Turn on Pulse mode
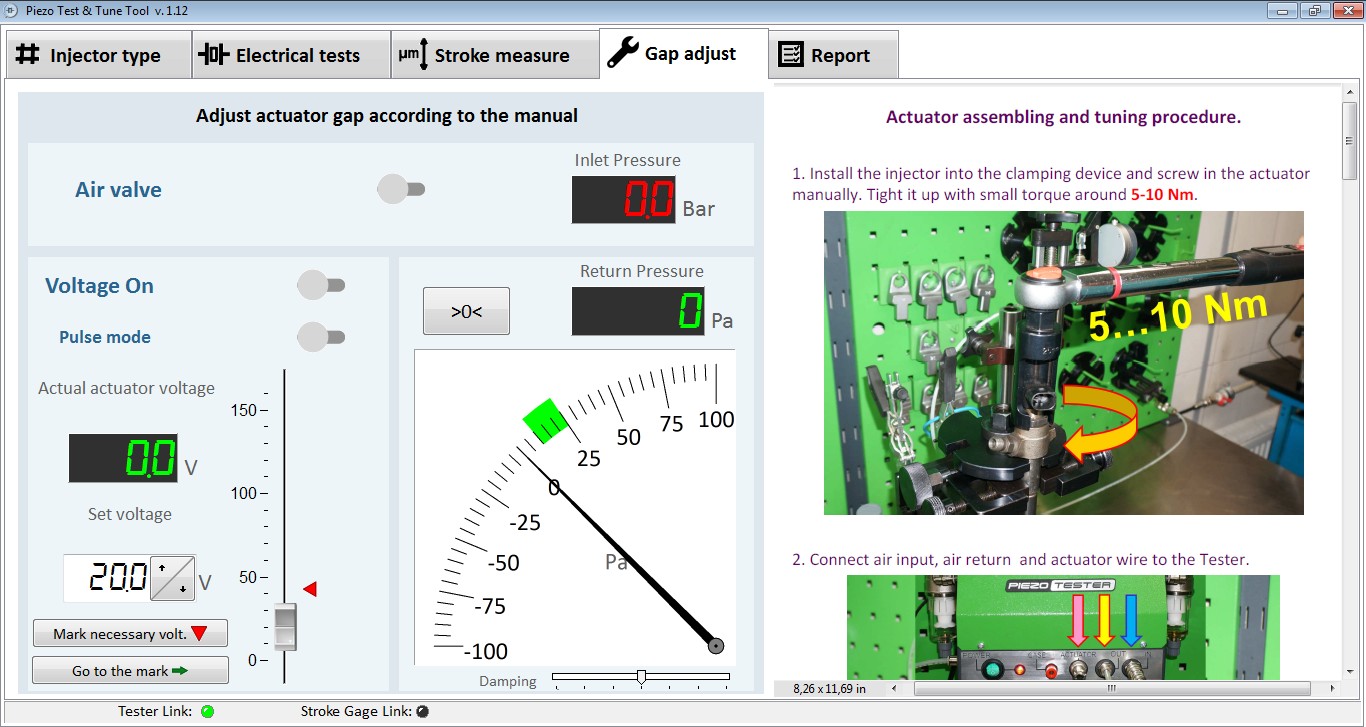 pyautogui.click(x=321, y=337)
